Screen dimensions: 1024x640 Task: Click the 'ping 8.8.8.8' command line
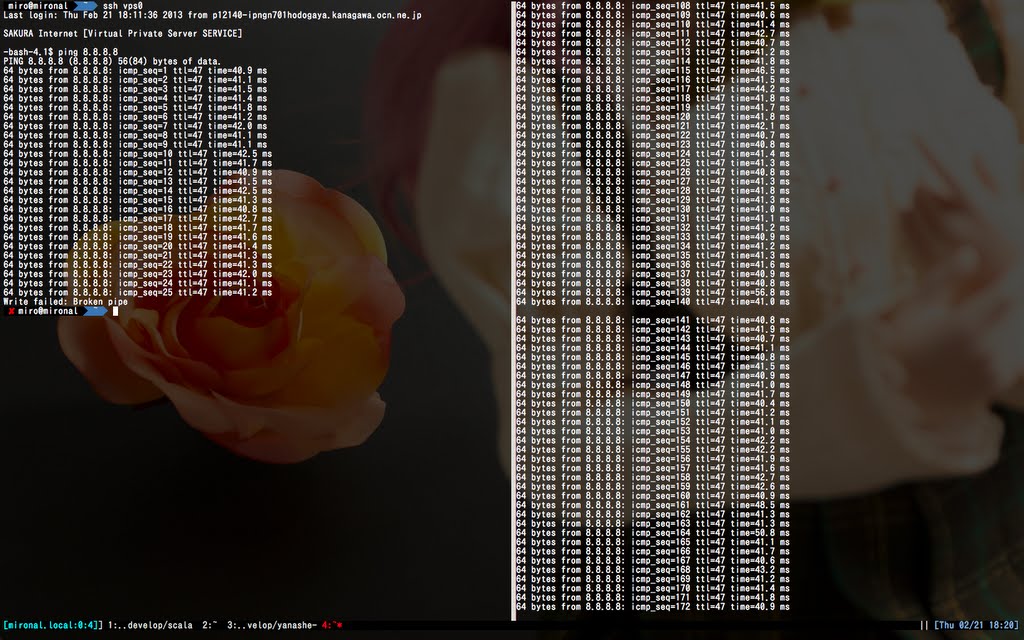click(x=61, y=52)
